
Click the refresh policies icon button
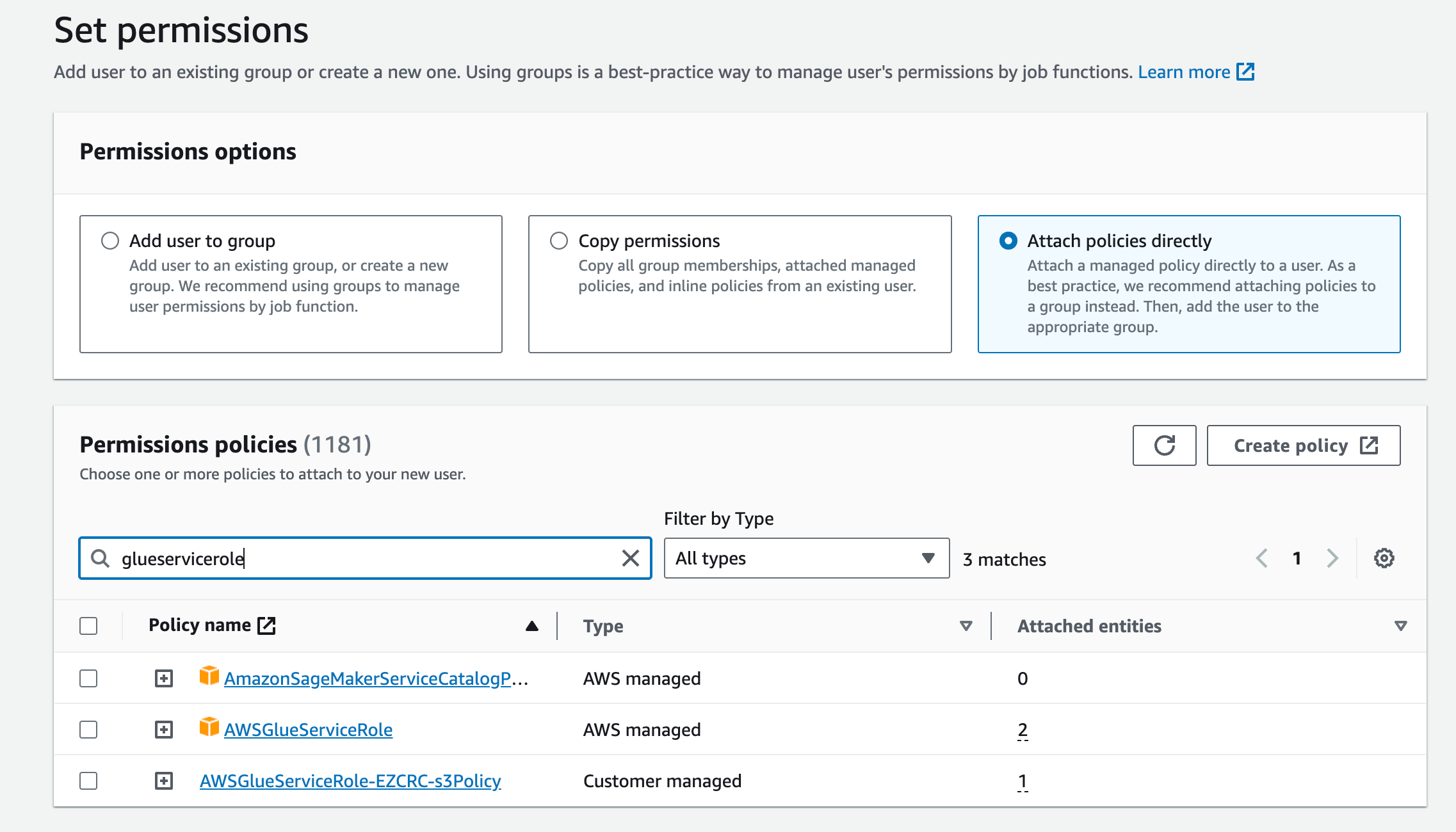click(1163, 445)
